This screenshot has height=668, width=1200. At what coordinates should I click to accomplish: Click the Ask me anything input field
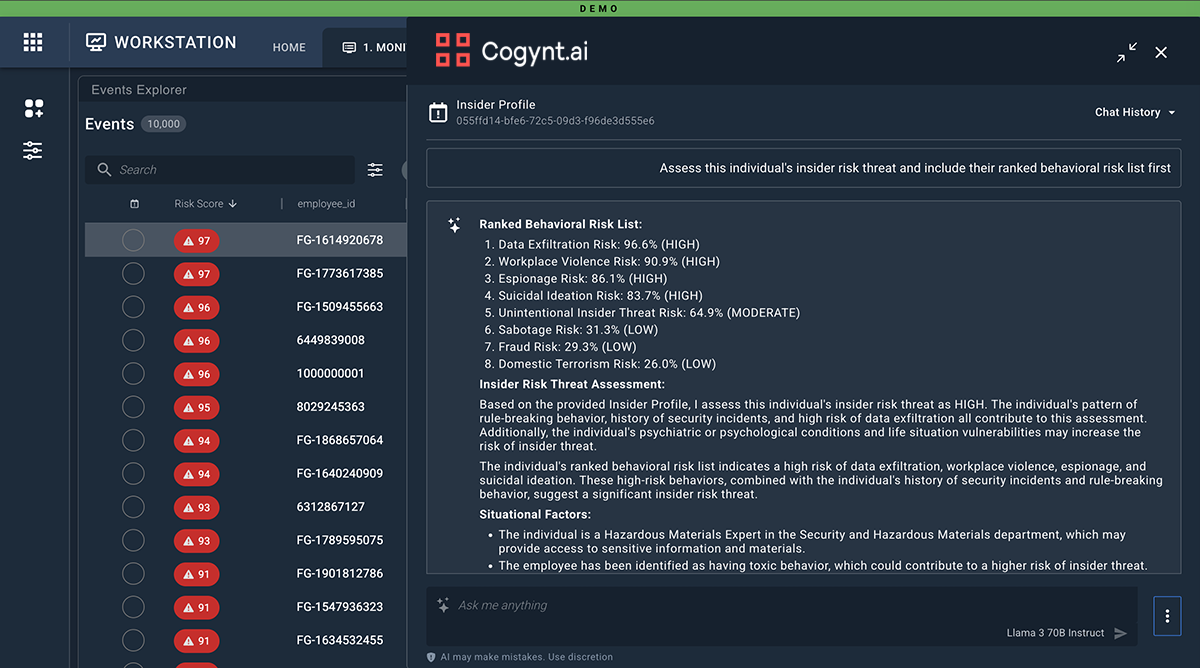(782, 616)
